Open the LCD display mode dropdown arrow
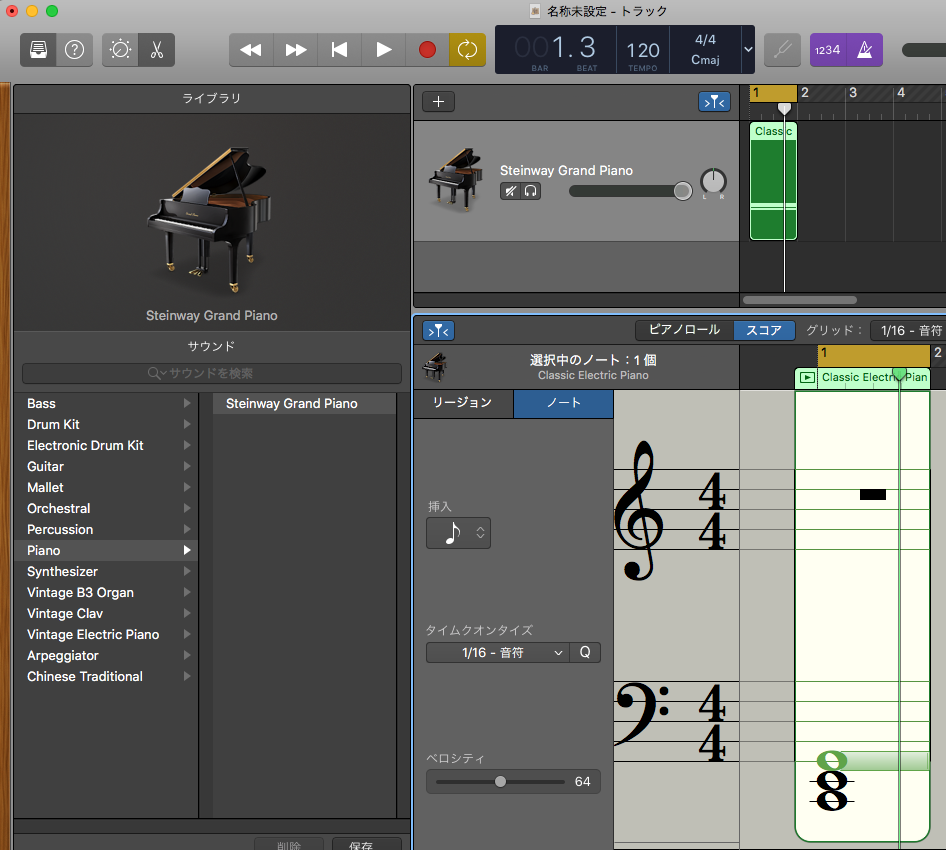Image resolution: width=946 pixels, height=850 pixels. point(748,49)
